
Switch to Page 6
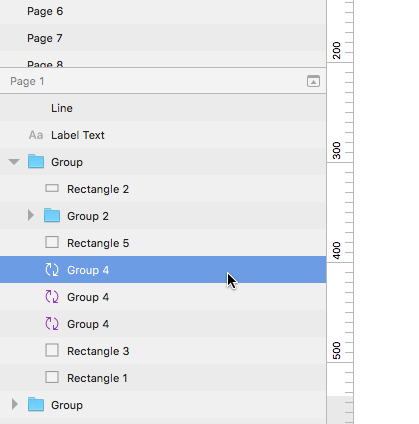click(163, 11)
